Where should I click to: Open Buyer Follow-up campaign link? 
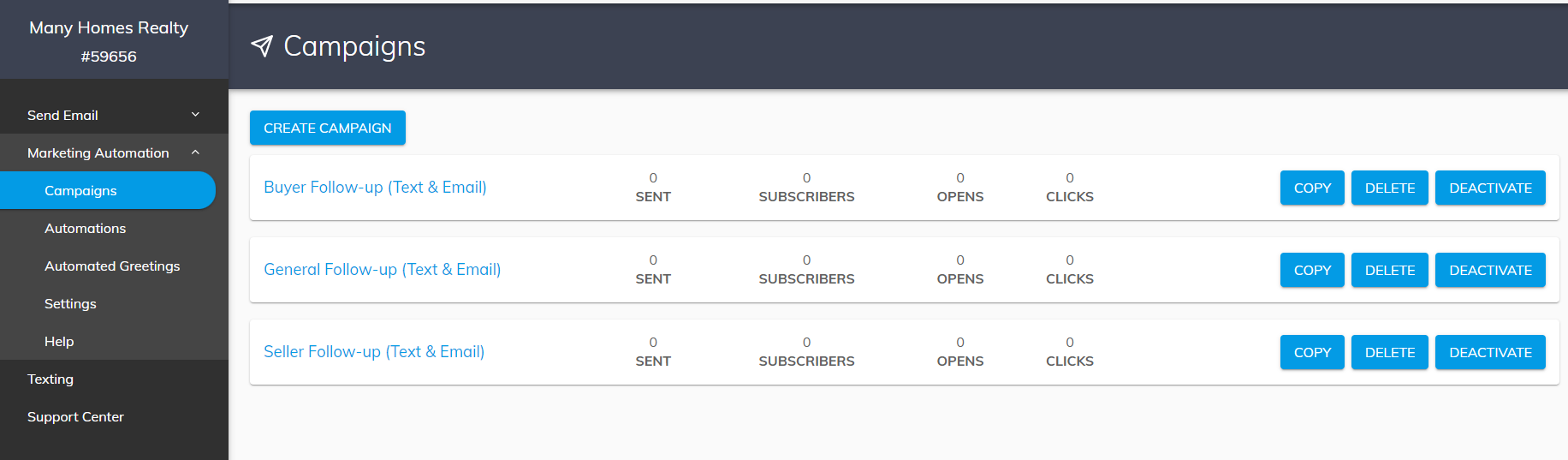[375, 187]
